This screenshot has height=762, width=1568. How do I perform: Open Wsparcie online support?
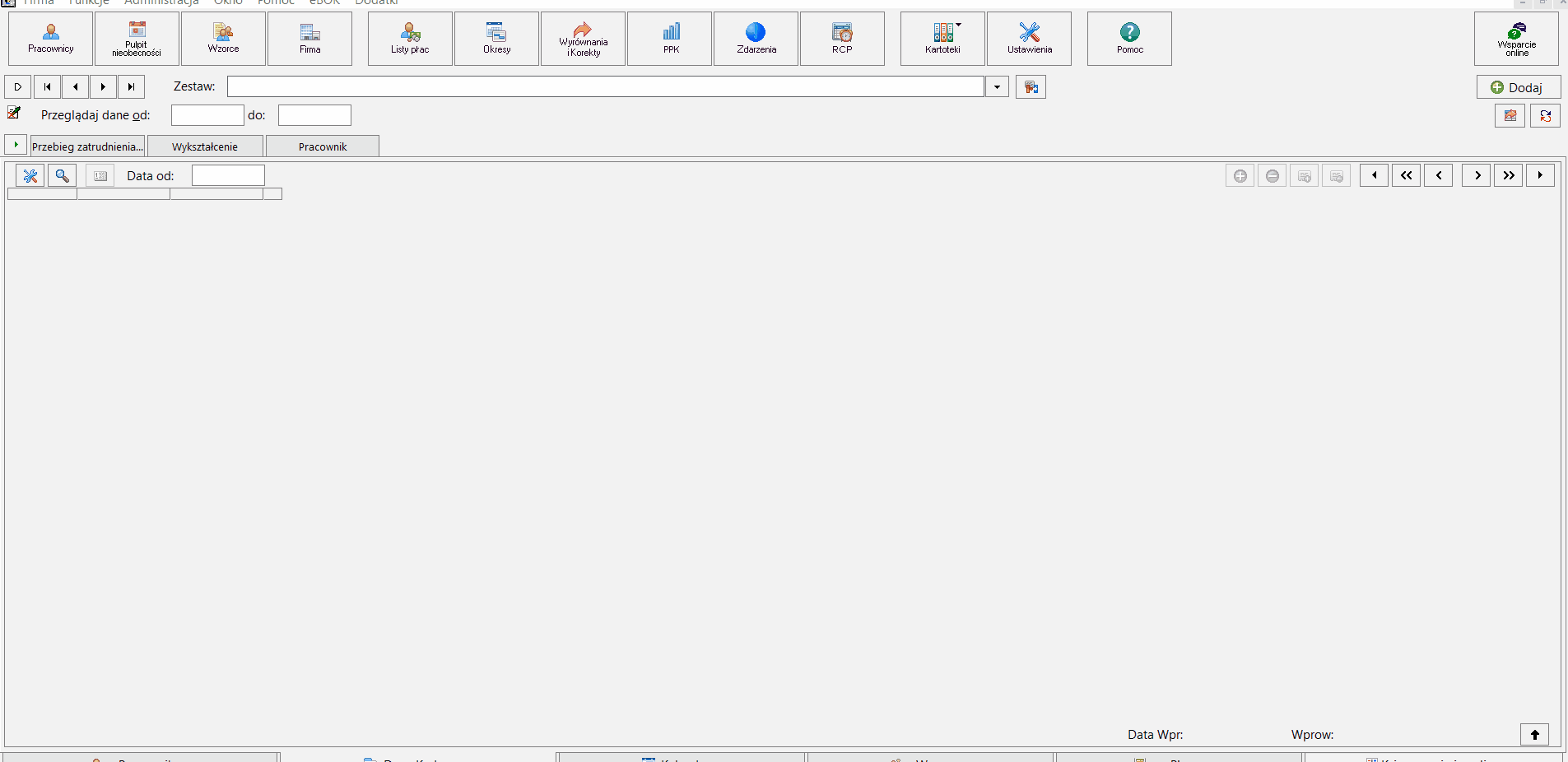point(1516,39)
